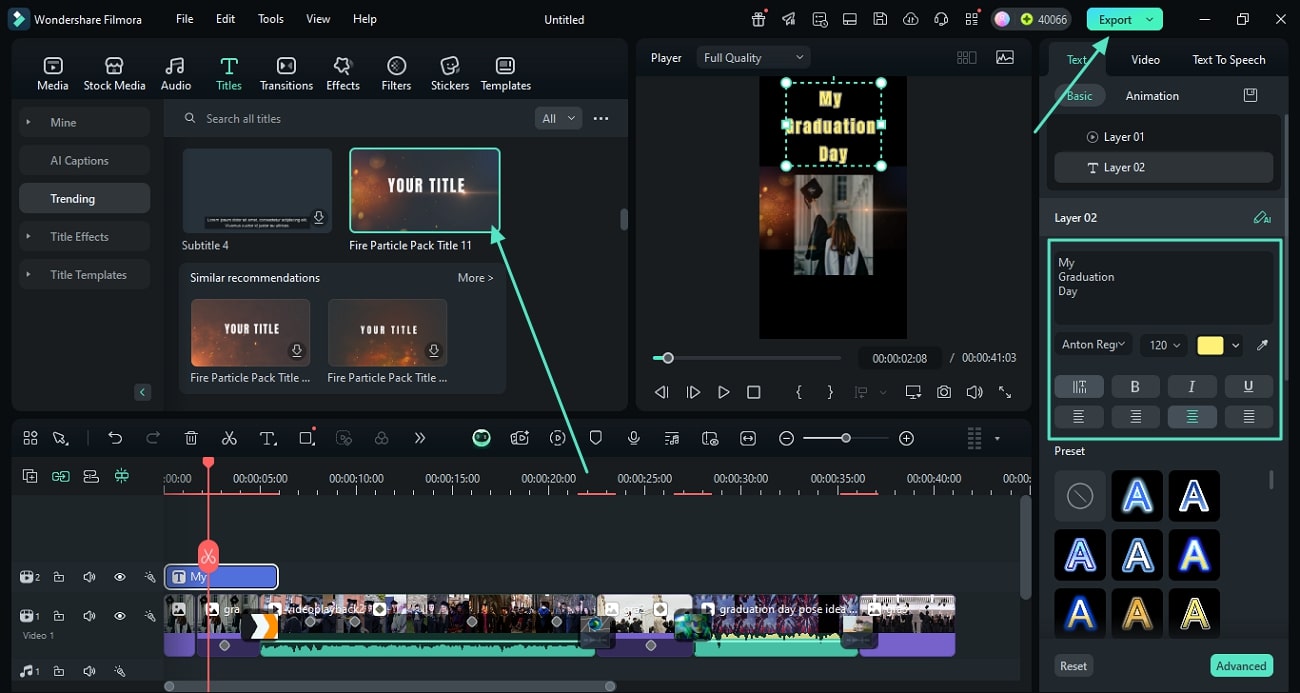Viewport: 1300px width, 693px height.
Task: Click the undo arrow in timeline toolbar
Action: click(115, 438)
